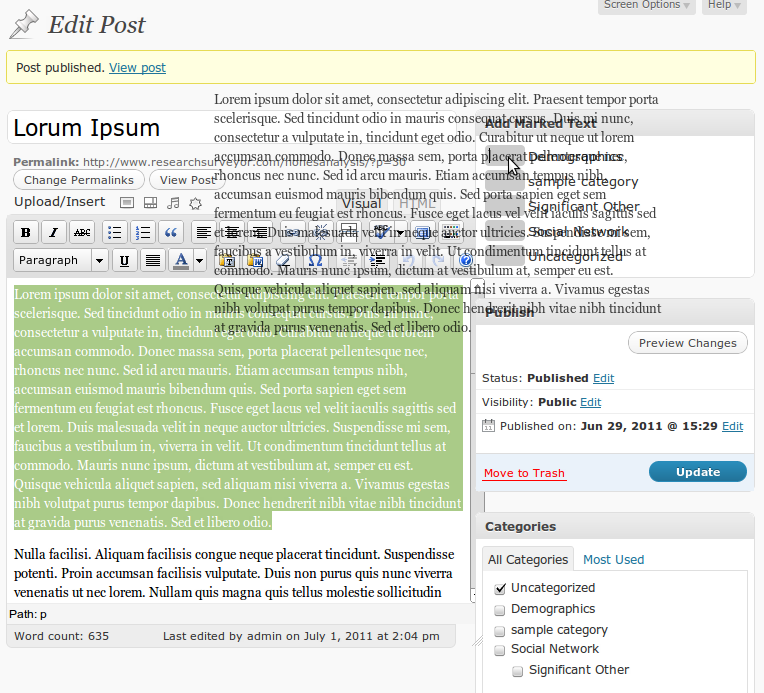Toggle fullscreen editing mode icon
The width and height of the screenshot is (764, 693).
coord(423,233)
